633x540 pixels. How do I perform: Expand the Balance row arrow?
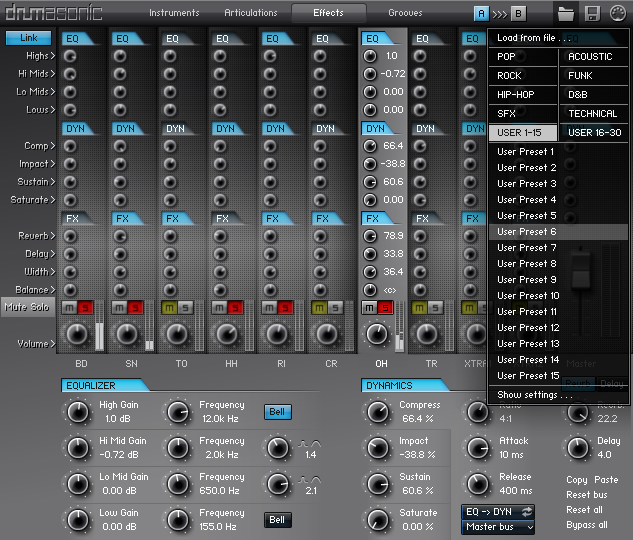coord(53,290)
